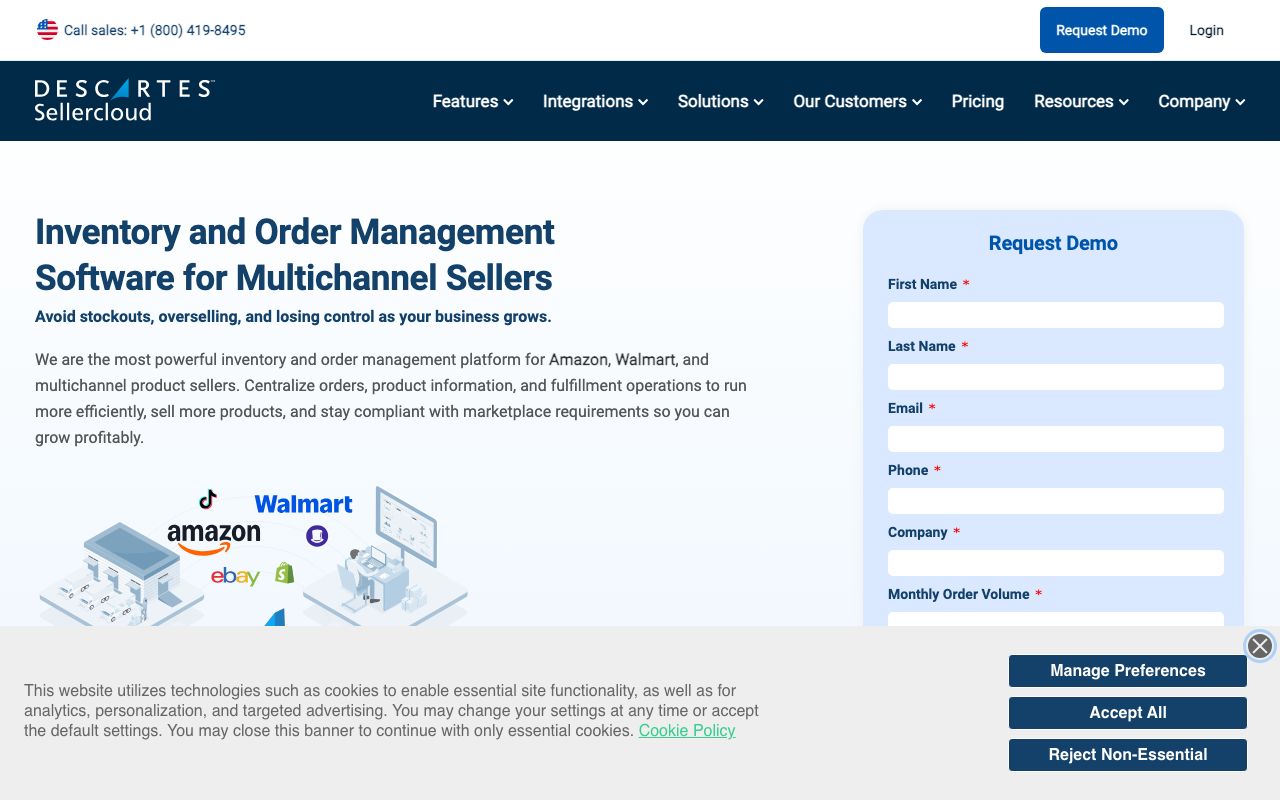Expand the Integrations menu

click(x=595, y=101)
